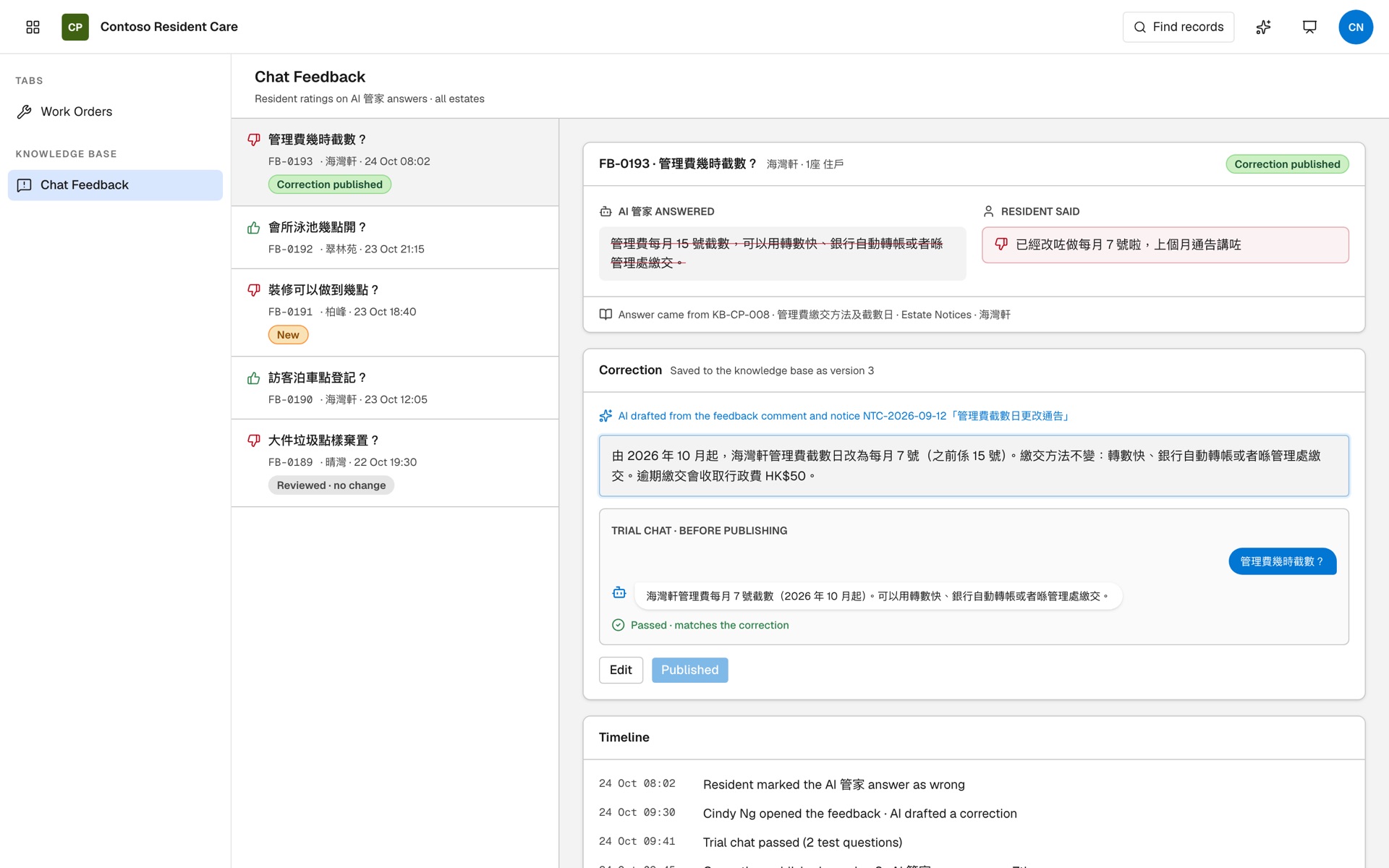Open the app launcher grid icon
This screenshot has width=1389, height=868.
[33, 27]
